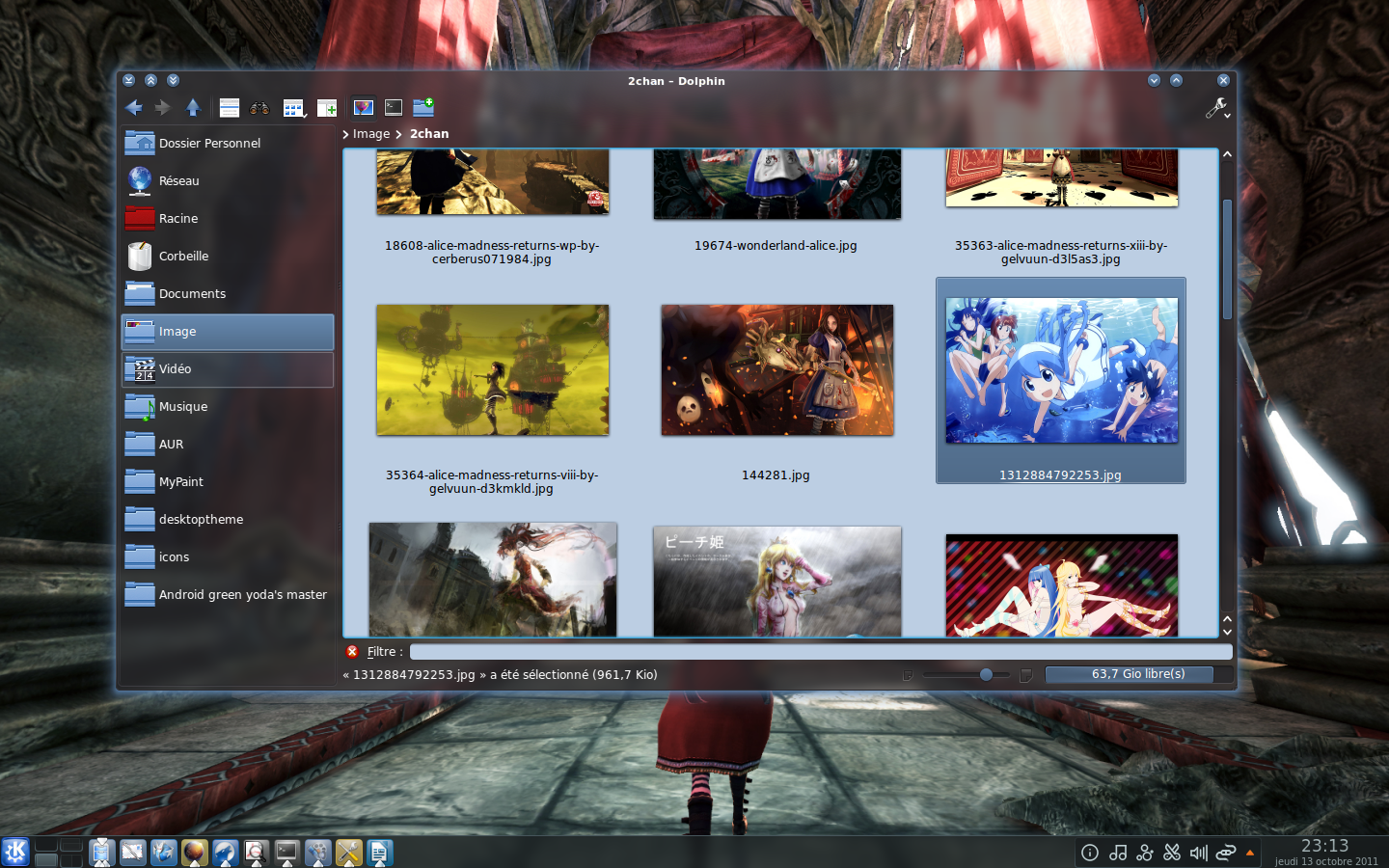
Task: Expand the arrow before Image breadcrumb
Action: [346, 134]
